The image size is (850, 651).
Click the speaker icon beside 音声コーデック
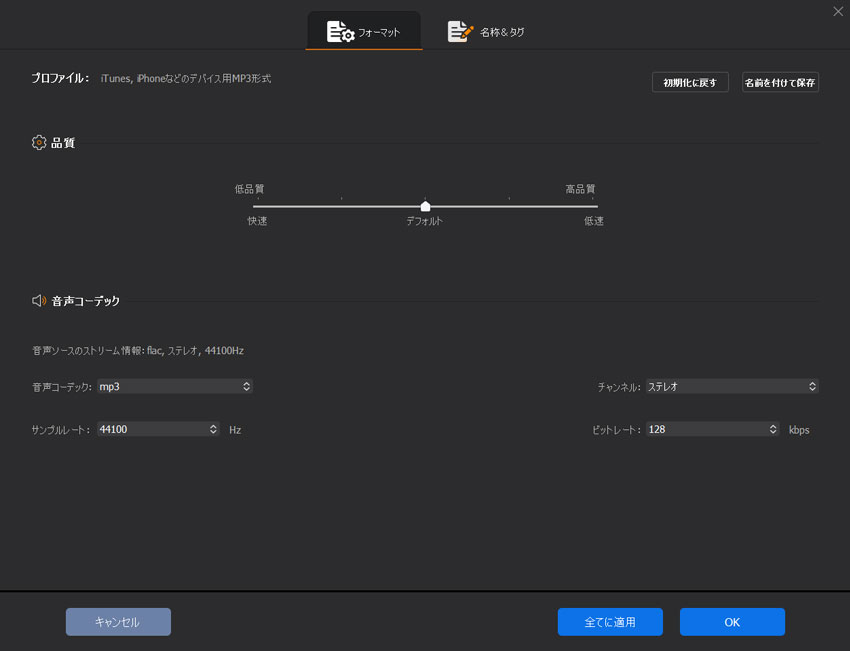click(38, 300)
